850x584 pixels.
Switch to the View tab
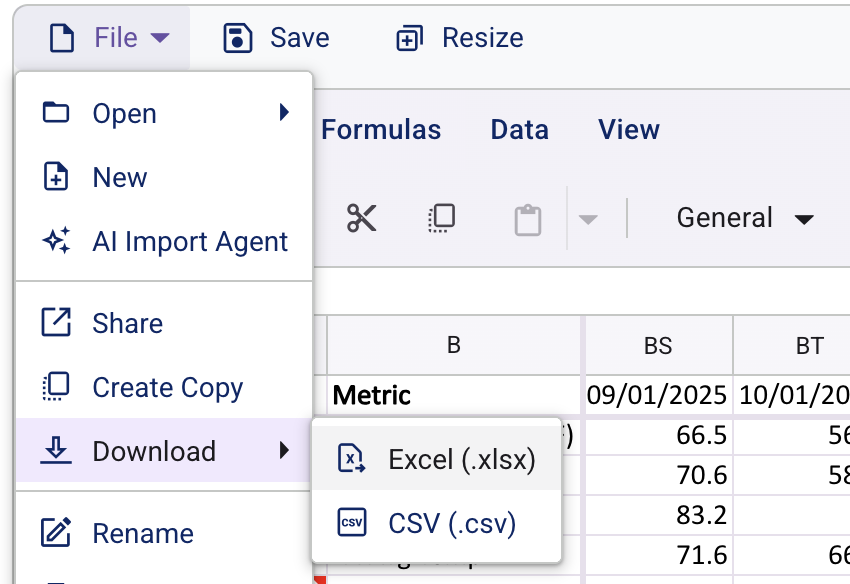tap(629, 129)
